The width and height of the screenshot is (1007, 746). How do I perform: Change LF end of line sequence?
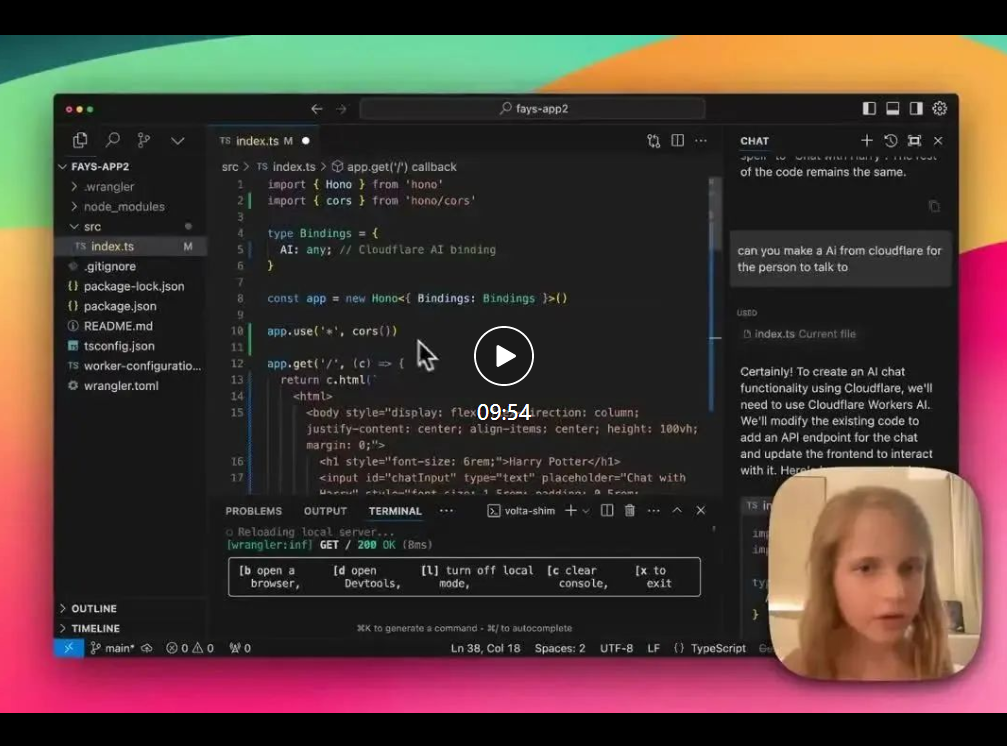(x=653, y=648)
